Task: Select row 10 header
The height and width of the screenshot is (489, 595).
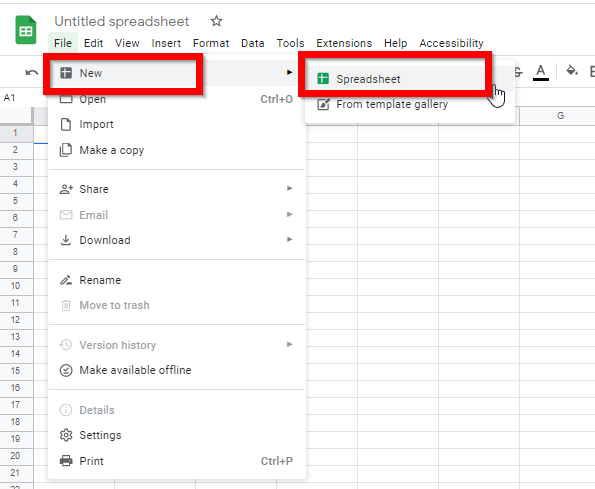Action: coord(16,286)
